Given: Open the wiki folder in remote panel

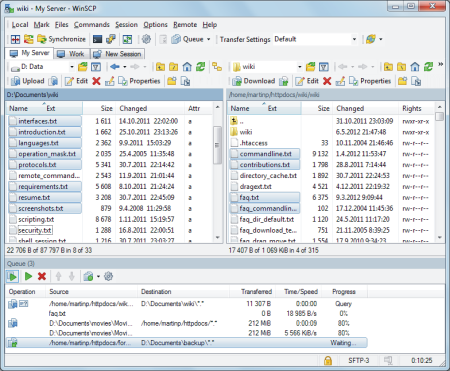Looking at the screenshot, I should click(246, 132).
